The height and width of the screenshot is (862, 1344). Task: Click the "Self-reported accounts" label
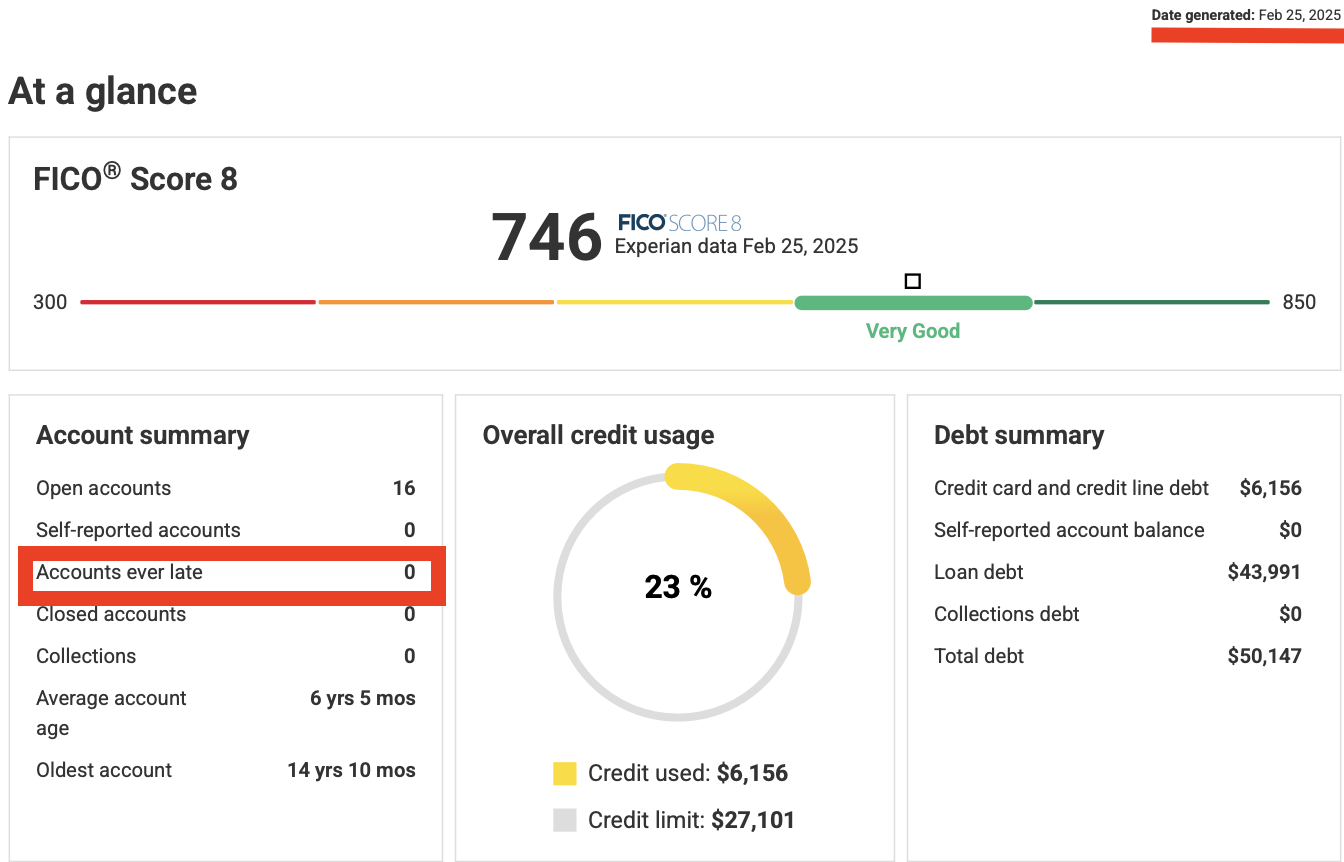(x=138, y=530)
